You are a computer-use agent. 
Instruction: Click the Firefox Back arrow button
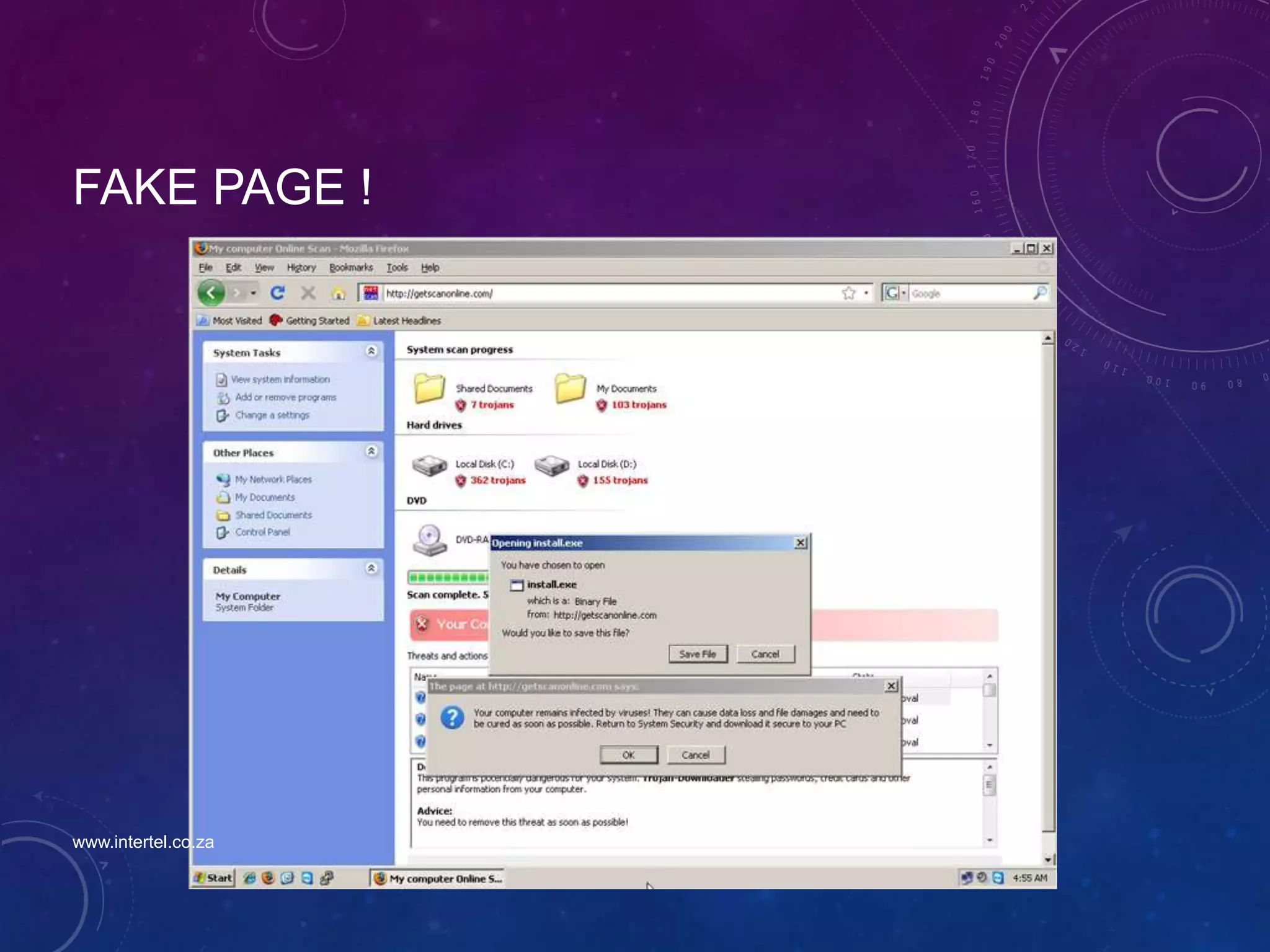211,293
